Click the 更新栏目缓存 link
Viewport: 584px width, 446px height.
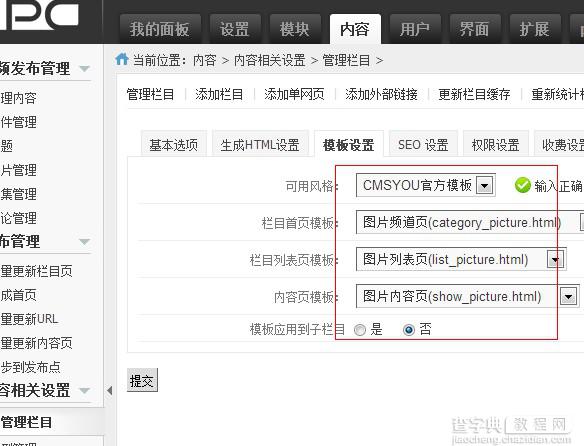pyautogui.click(x=474, y=95)
